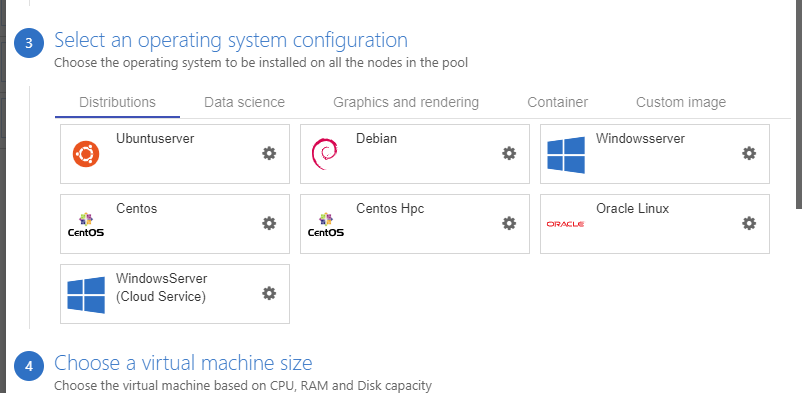Click the Debian swirl logo
802x393 pixels.
(x=324, y=154)
